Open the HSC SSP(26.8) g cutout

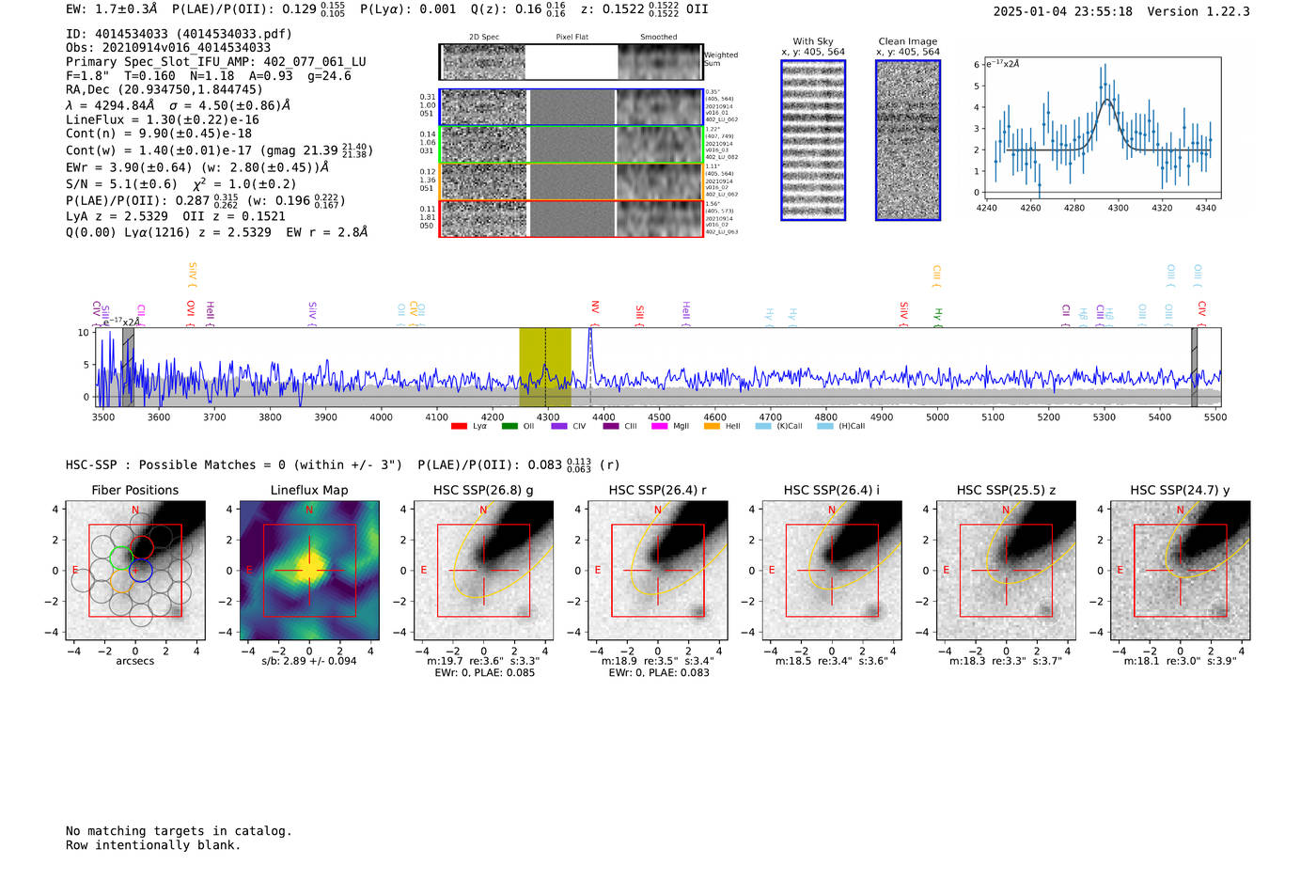(x=483, y=571)
